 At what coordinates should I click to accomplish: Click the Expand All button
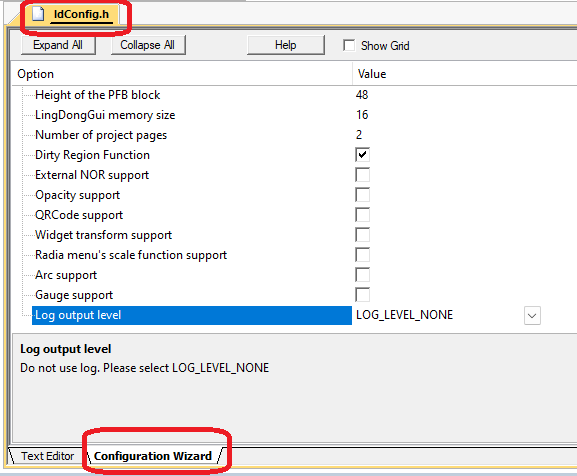pyautogui.click(x=58, y=45)
